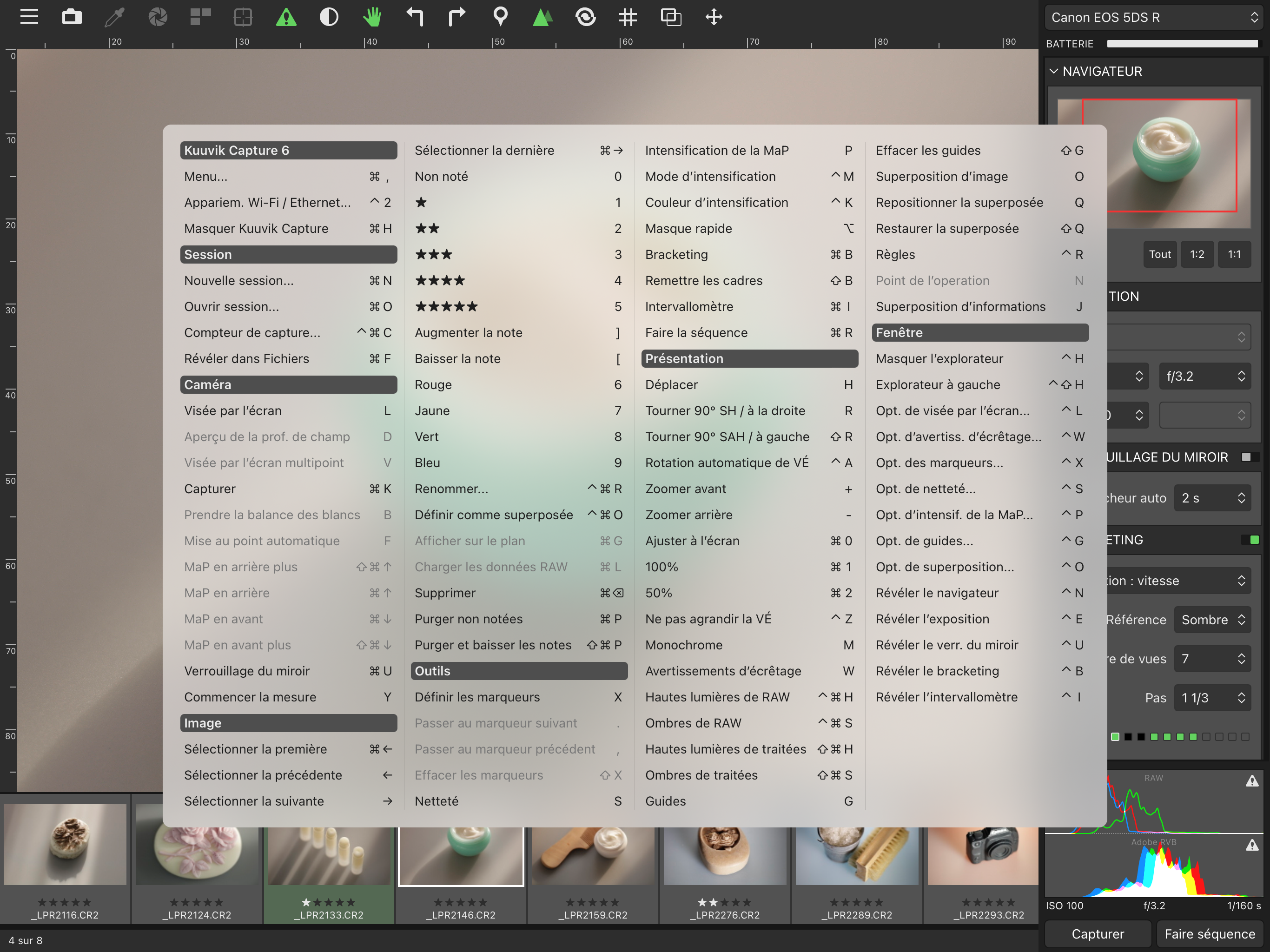This screenshot has height=952, width=1270.
Task: Click the 'ISO 100' readout
Action: click(1065, 906)
